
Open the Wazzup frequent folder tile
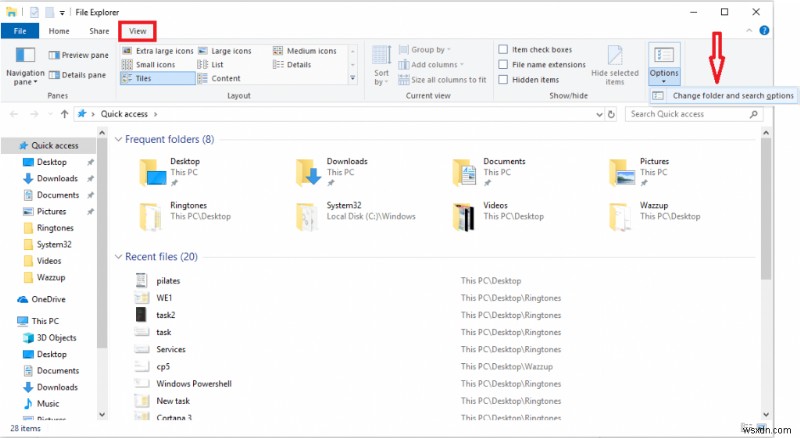[x=654, y=216]
